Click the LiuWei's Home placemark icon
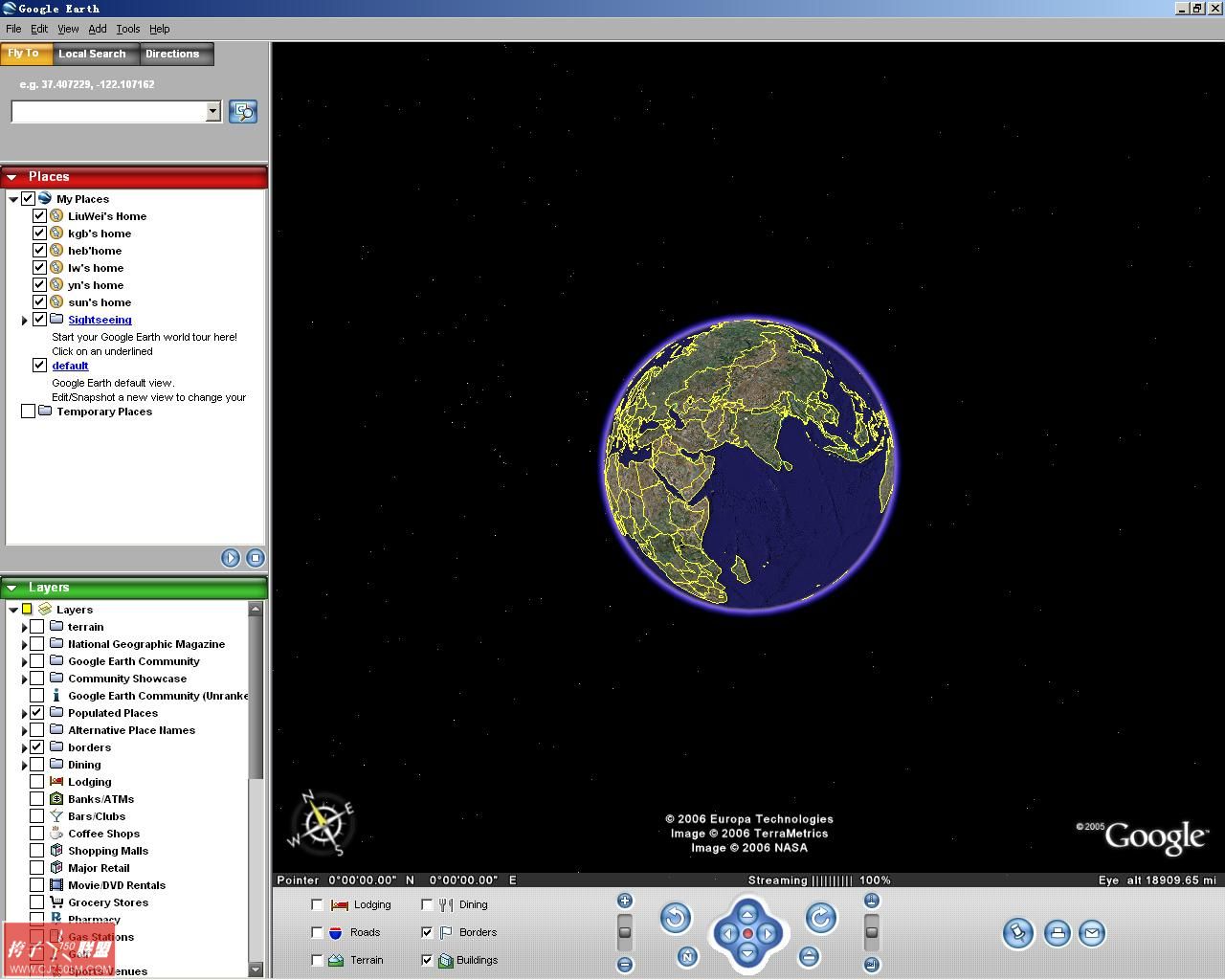 [56, 216]
